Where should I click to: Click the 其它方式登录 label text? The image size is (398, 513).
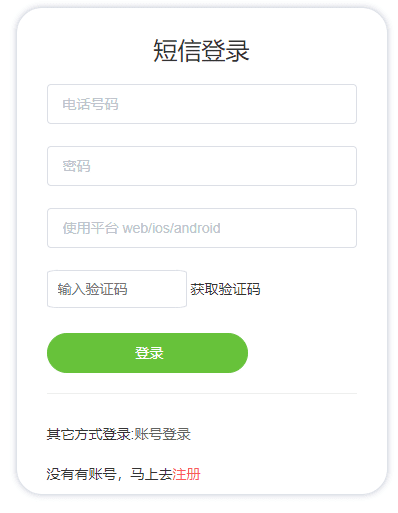(89, 434)
